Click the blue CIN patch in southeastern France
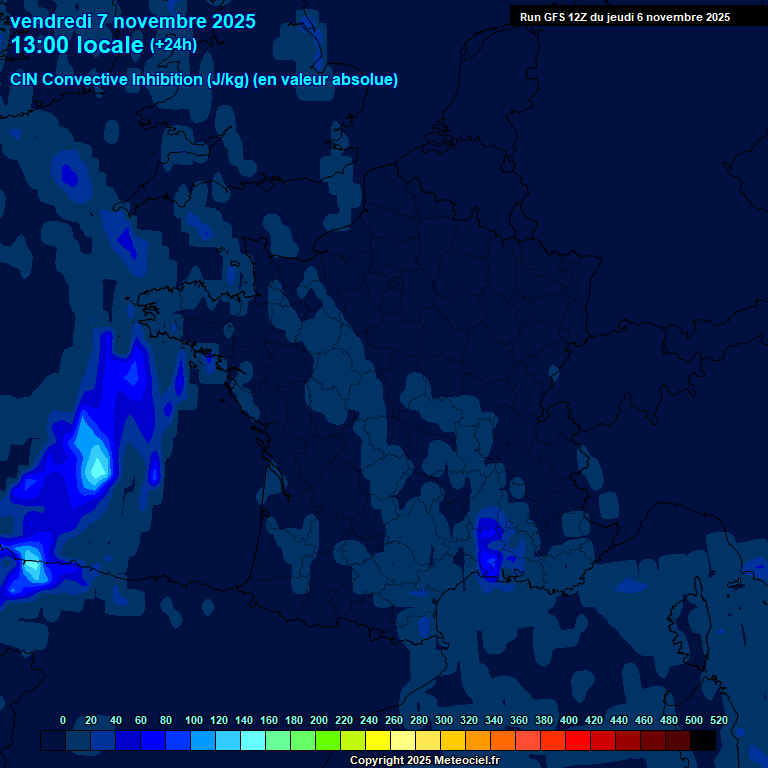The height and width of the screenshot is (768, 768). click(x=490, y=548)
